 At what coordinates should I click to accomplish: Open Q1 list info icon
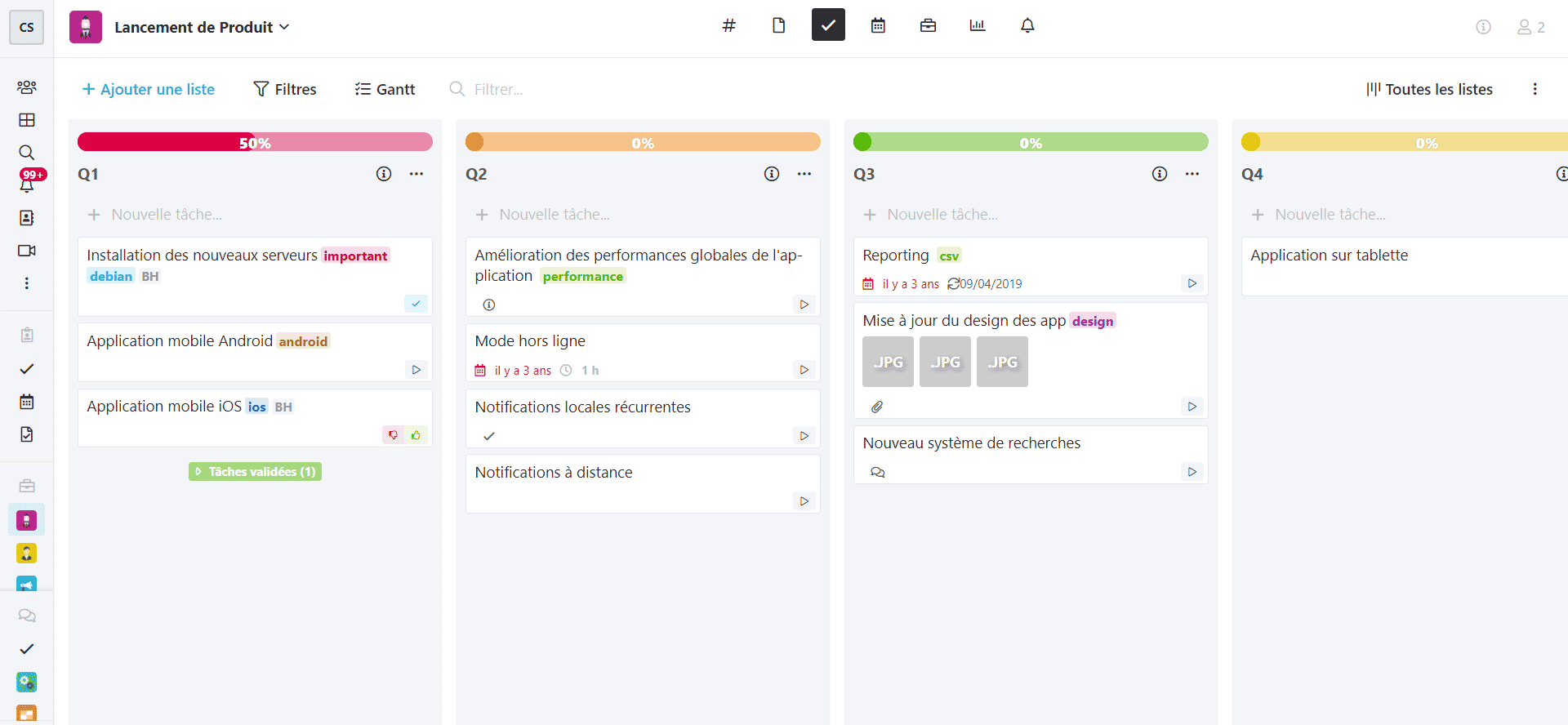[x=384, y=174]
